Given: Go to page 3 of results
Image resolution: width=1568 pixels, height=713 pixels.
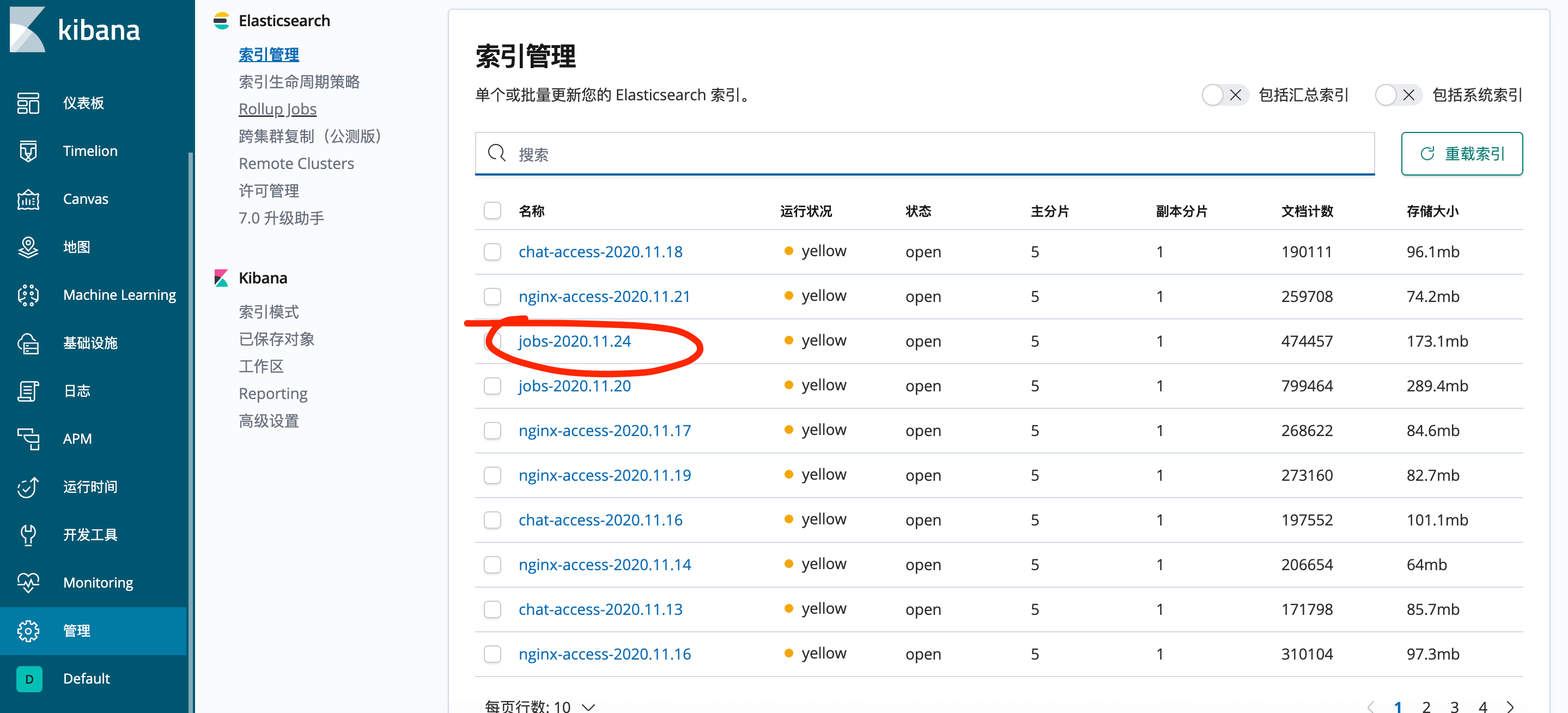Looking at the screenshot, I should tap(1454, 706).
